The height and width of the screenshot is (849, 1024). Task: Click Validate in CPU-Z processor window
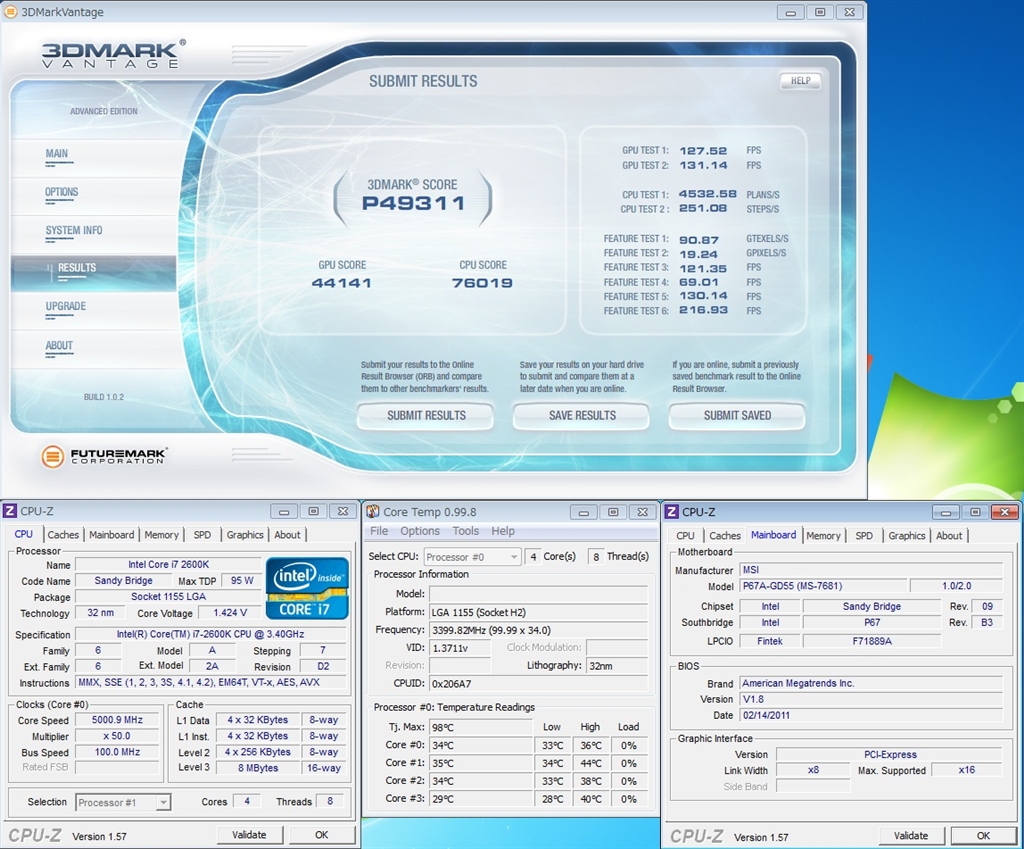pyautogui.click(x=249, y=835)
